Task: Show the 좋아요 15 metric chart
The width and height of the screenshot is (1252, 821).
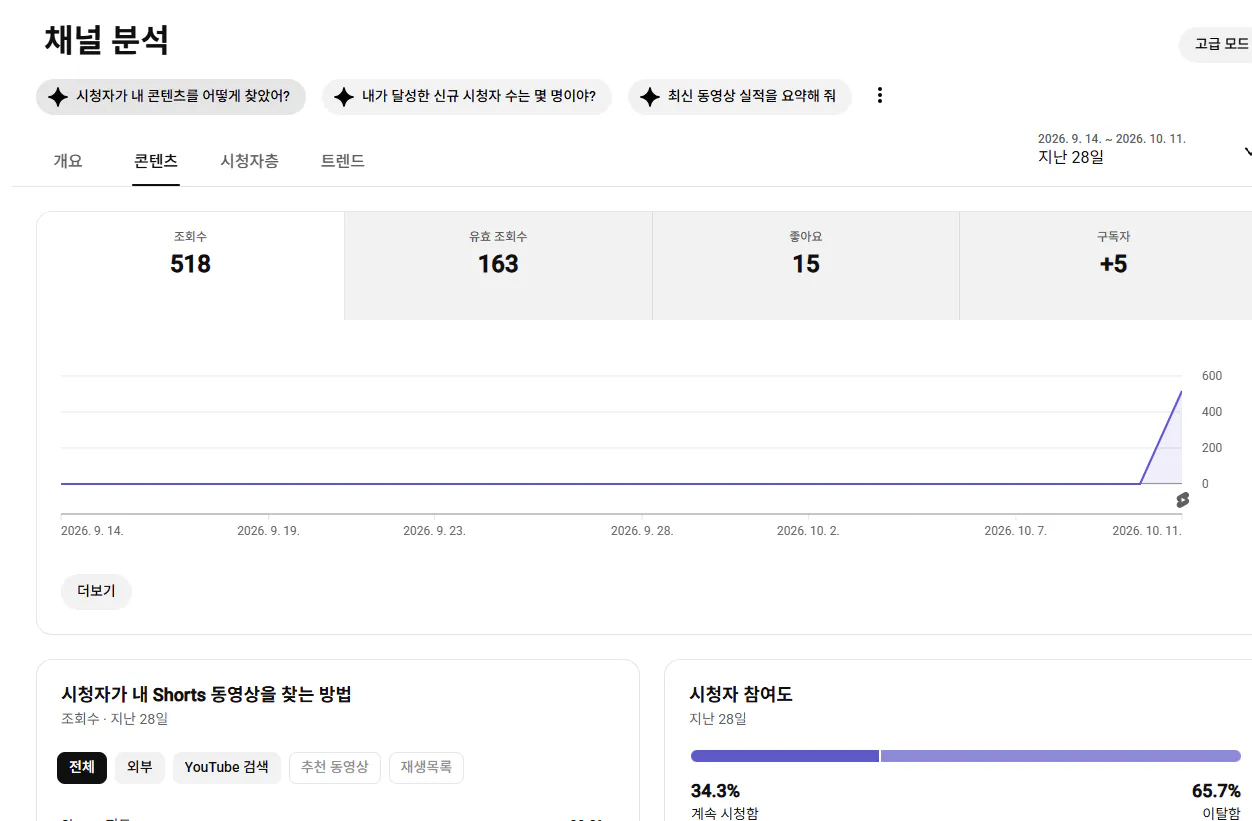Action: 806,266
